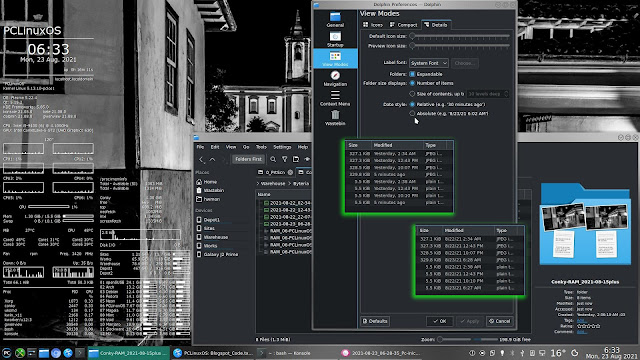The width and height of the screenshot is (640, 360).
Task: Open the Galaxy J2 Prime device
Action: click(x=217, y=254)
